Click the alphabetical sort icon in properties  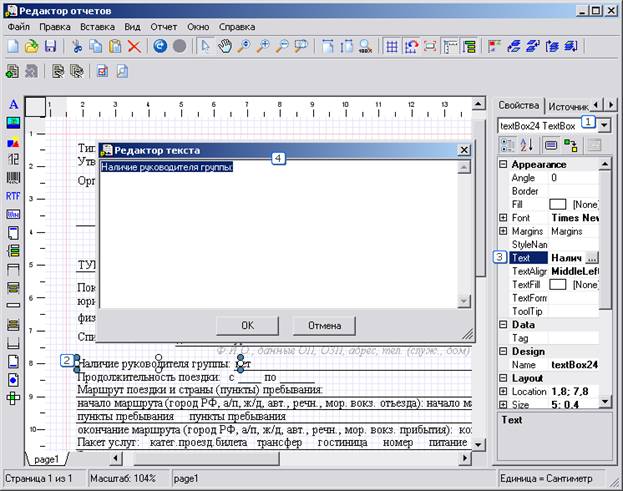point(527,145)
